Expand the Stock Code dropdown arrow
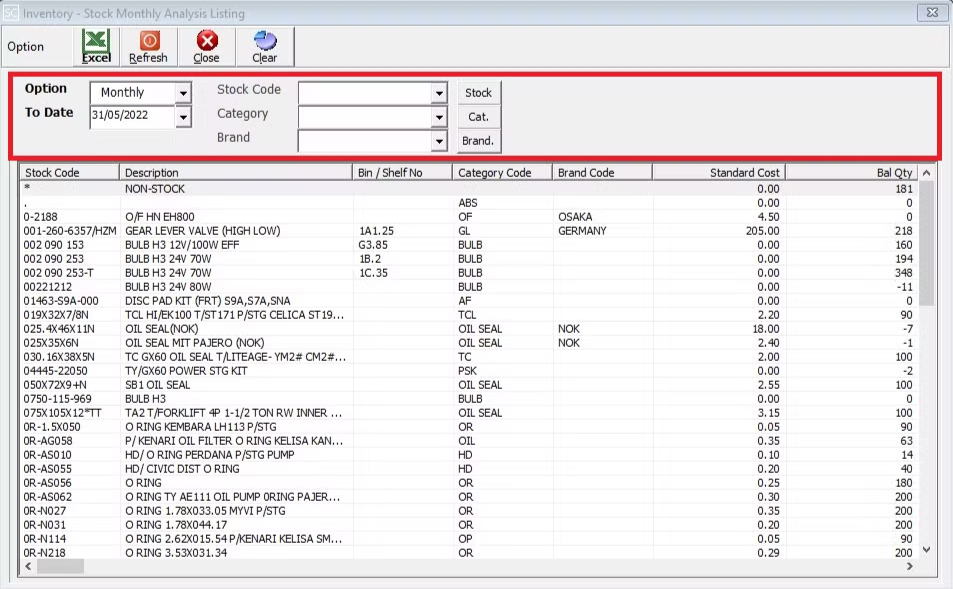 [439, 94]
